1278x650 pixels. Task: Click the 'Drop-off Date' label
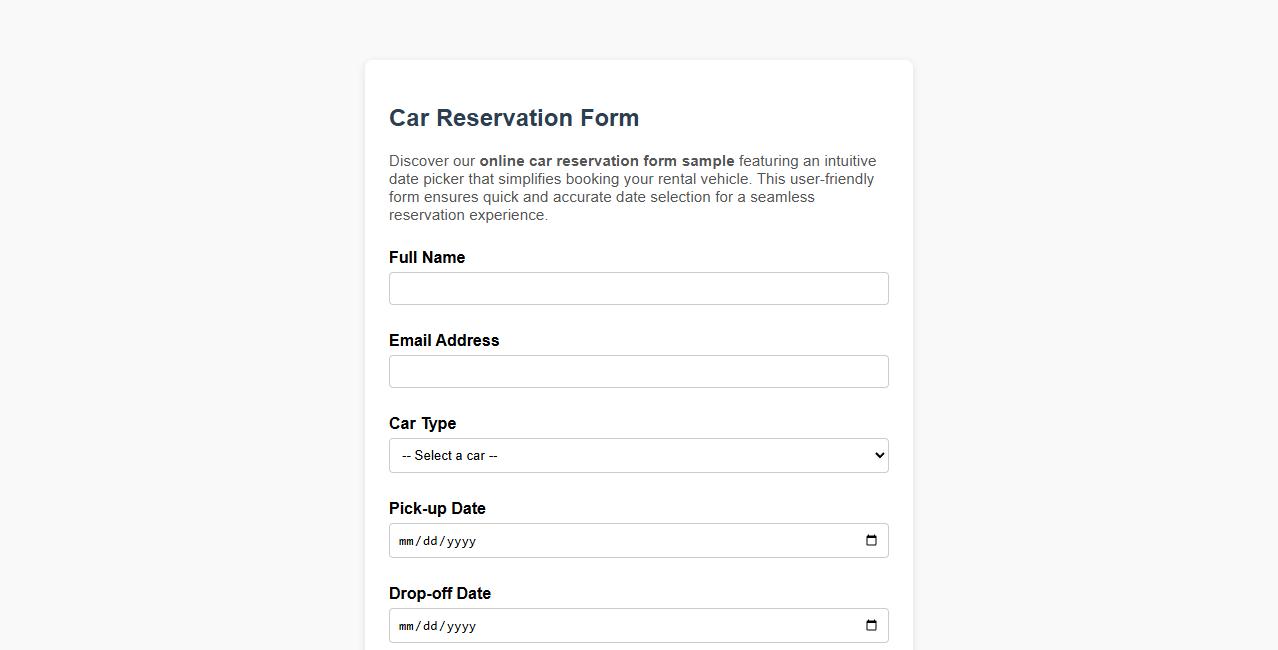[440, 593]
